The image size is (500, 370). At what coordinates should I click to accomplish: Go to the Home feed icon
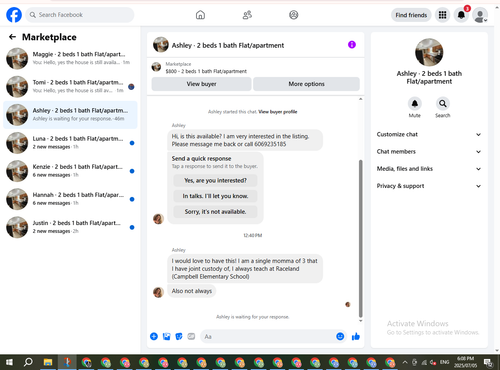200,15
